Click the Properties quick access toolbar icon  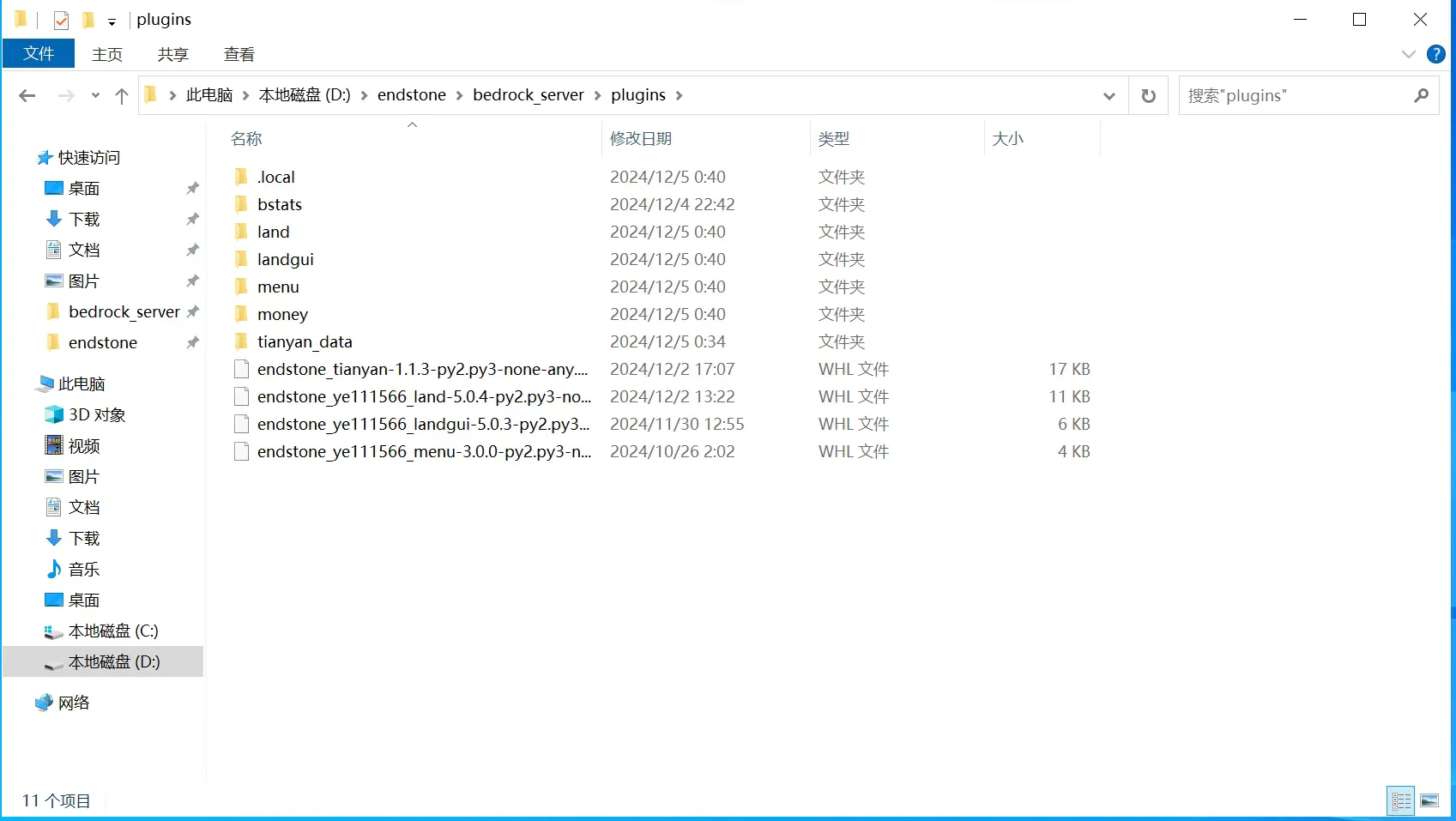pos(61,20)
